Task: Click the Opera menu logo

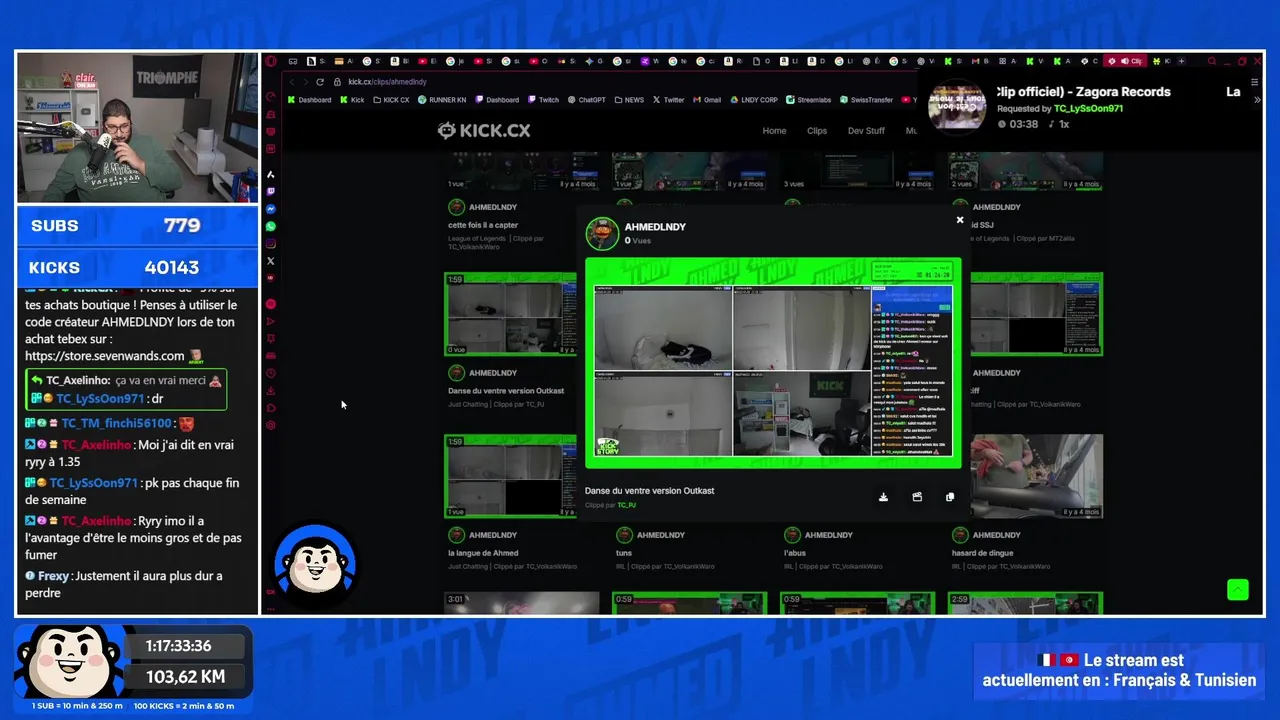Action: tap(271, 61)
